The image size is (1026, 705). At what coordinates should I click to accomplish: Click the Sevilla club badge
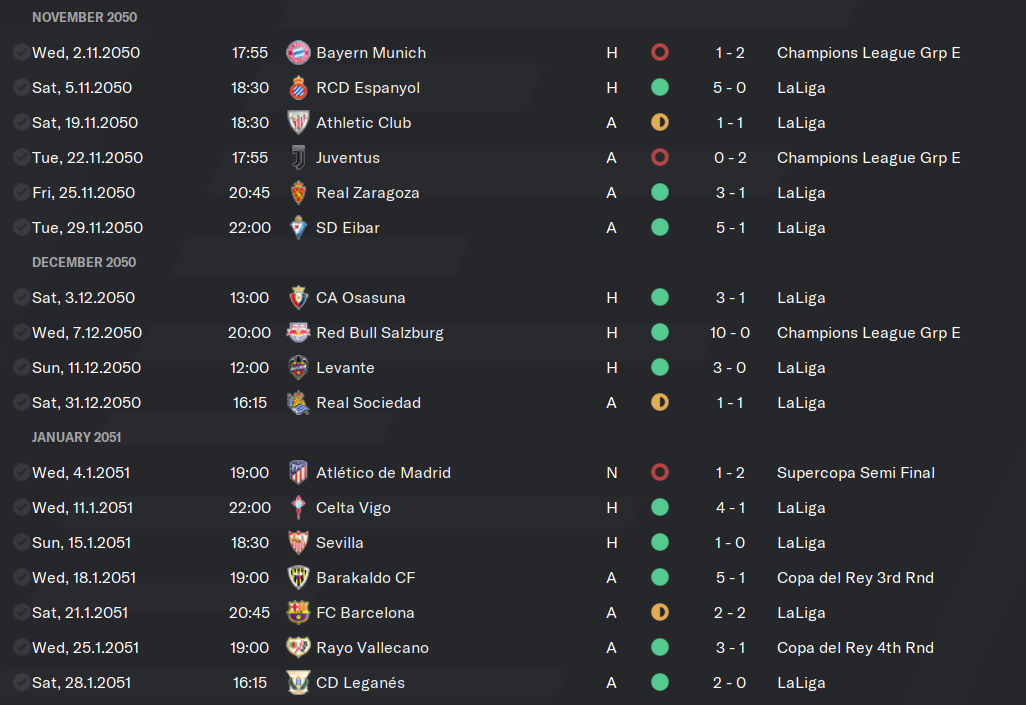click(298, 543)
